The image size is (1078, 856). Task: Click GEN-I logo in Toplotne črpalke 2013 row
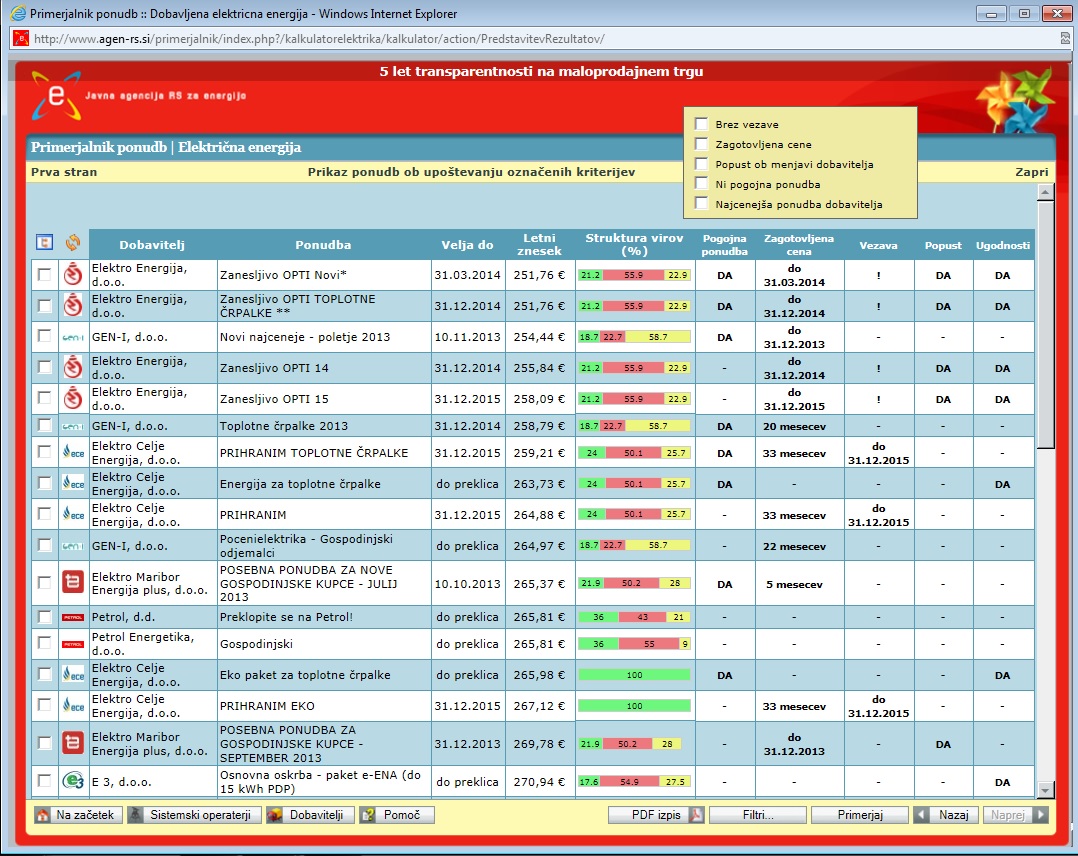(74, 426)
